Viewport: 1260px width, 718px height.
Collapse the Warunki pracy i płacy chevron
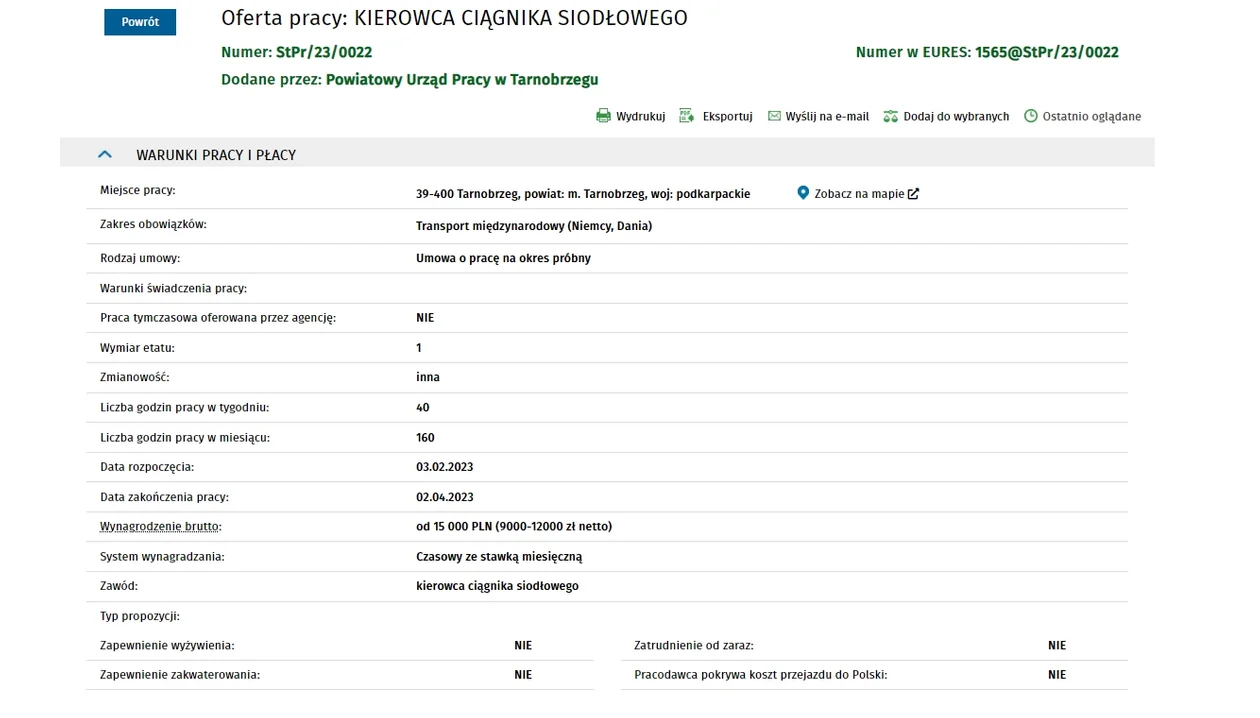[x=104, y=155]
